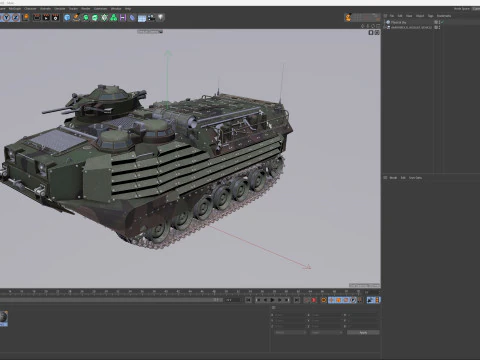Click the Apply button in Coordinates

(x=363, y=332)
